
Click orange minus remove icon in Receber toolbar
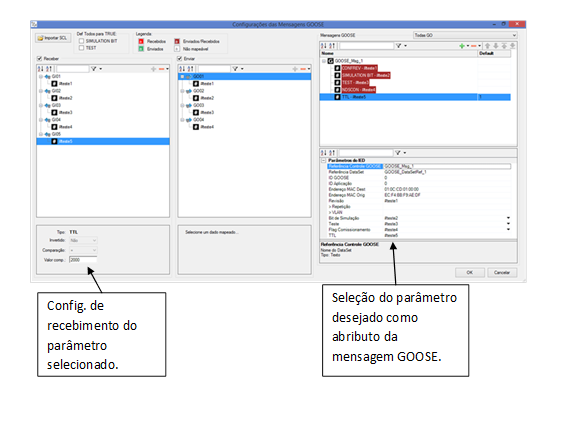(161, 69)
